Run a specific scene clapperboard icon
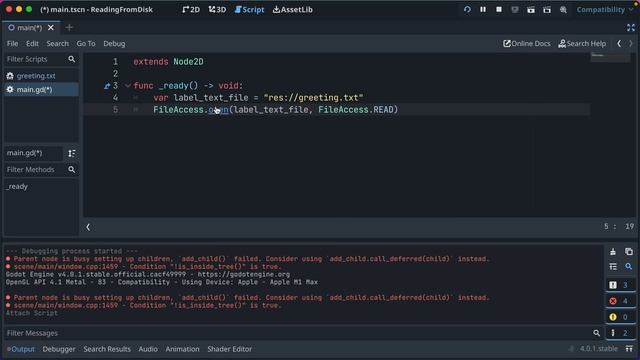Image resolution: width=640 pixels, height=360 pixels. (x=547, y=9)
